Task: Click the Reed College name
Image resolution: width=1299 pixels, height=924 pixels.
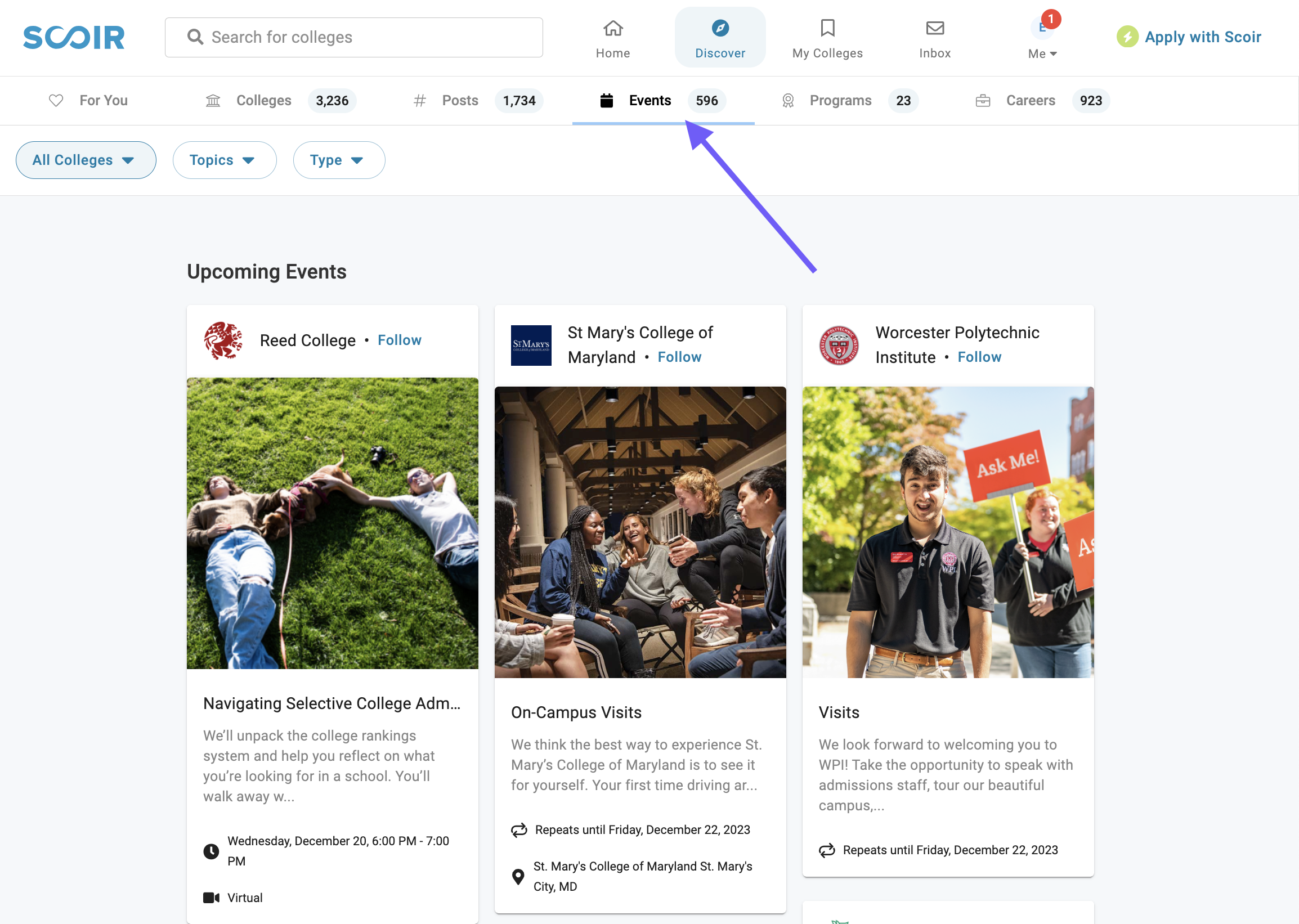Action: [308, 340]
